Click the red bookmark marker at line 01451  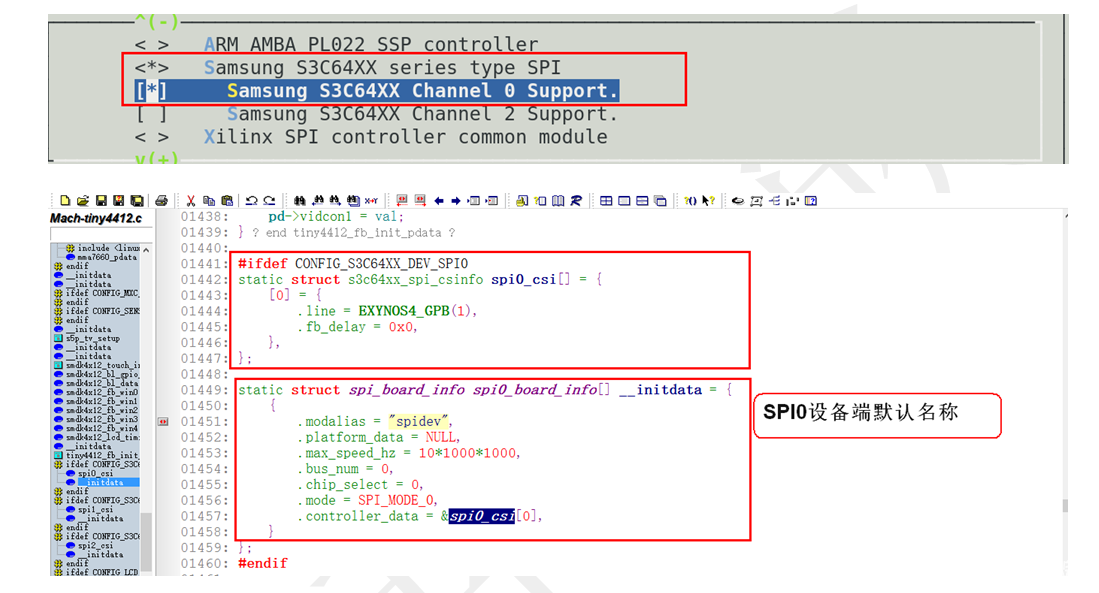pos(163,421)
